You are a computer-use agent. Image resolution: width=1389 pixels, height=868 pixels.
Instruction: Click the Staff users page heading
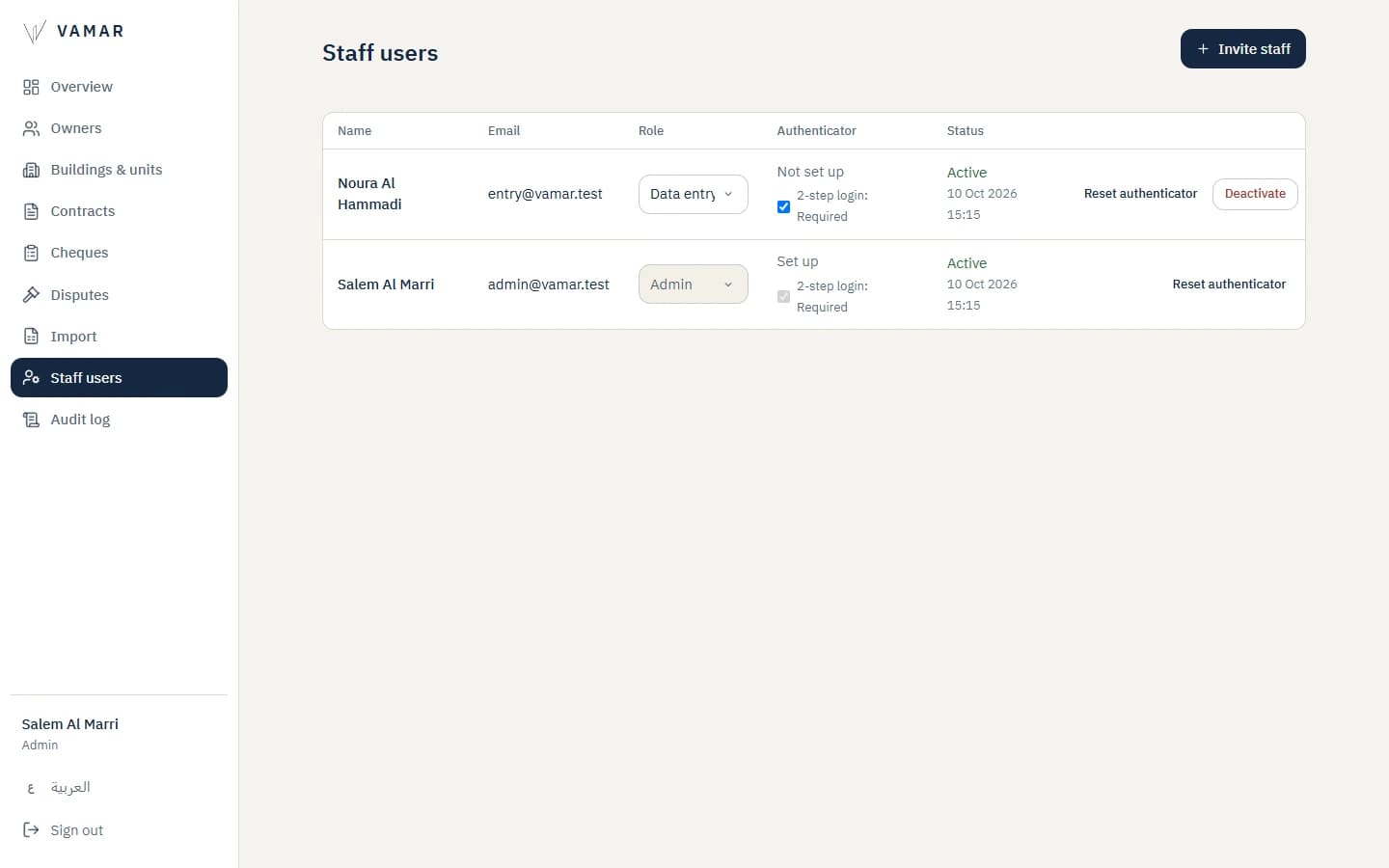380,53
